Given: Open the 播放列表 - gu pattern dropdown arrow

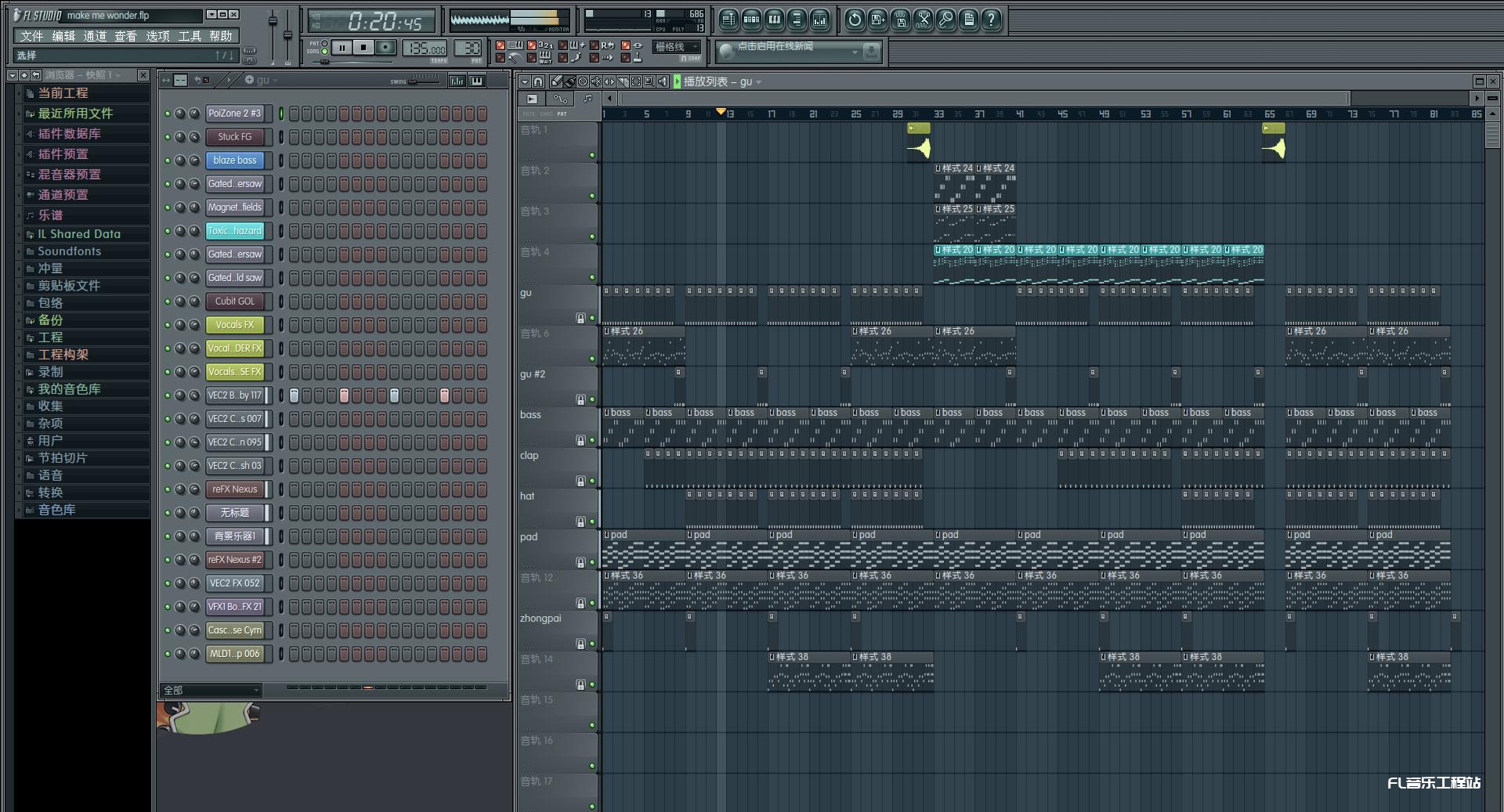Looking at the screenshot, I should point(758,82).
